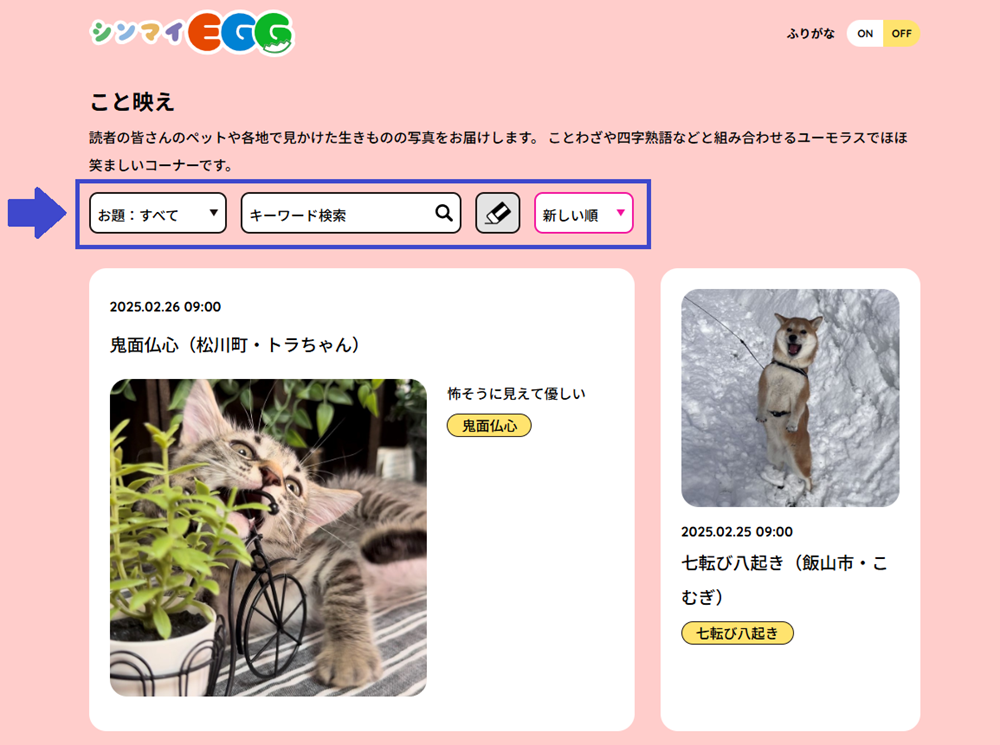Click the こと映え page heading

click(x=132, y=102)
